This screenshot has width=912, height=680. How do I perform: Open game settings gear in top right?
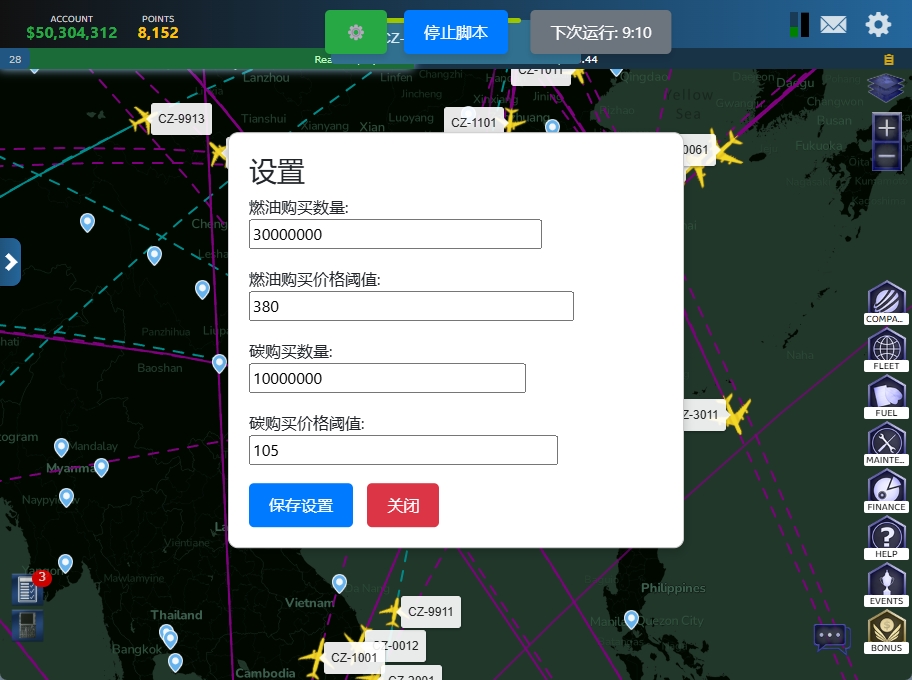click(x=878, y=24)
